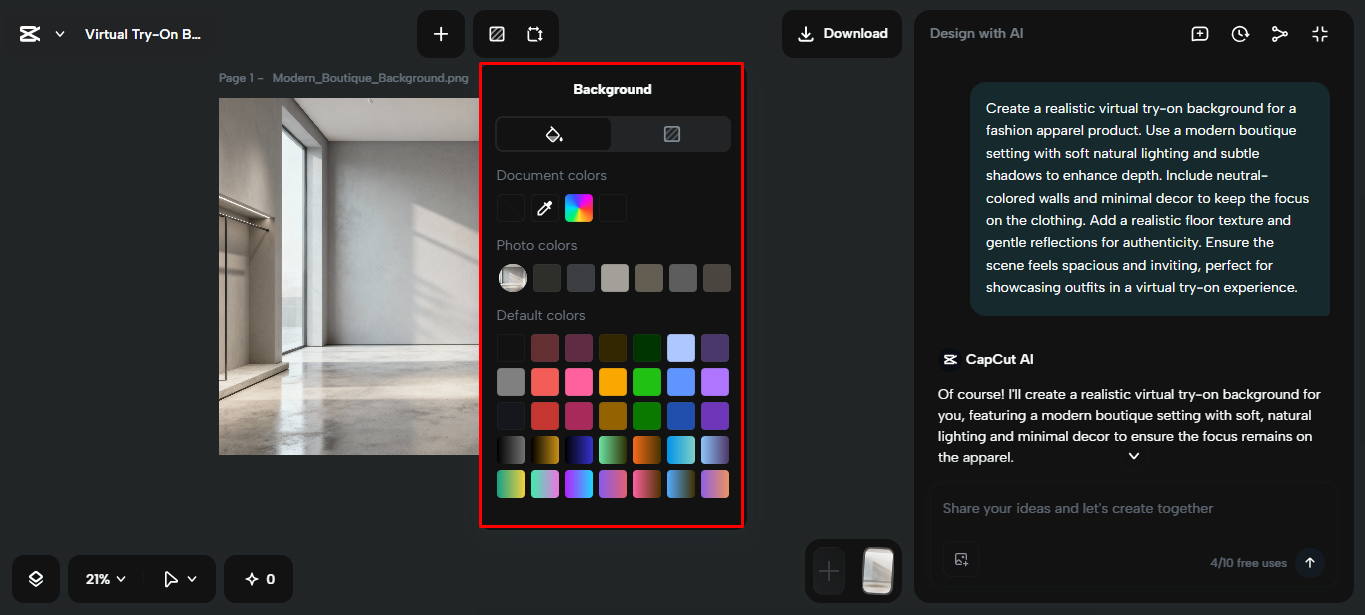Viewport: 1365px width, 615px height.
Task: Pick a color with the eyedropper
Action: pos(544,207)
